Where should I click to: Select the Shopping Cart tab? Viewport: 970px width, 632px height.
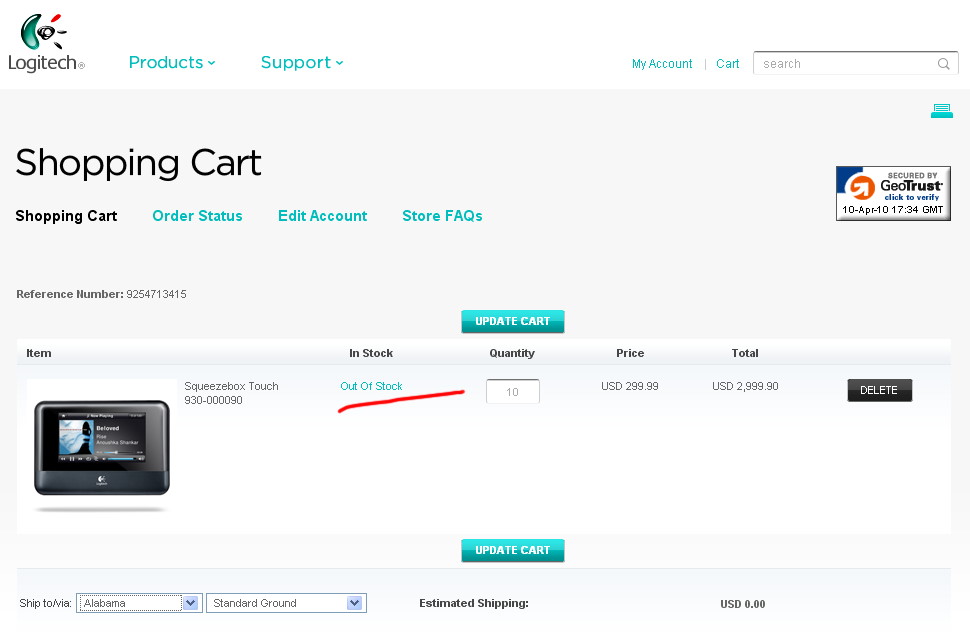click(66, 216)
